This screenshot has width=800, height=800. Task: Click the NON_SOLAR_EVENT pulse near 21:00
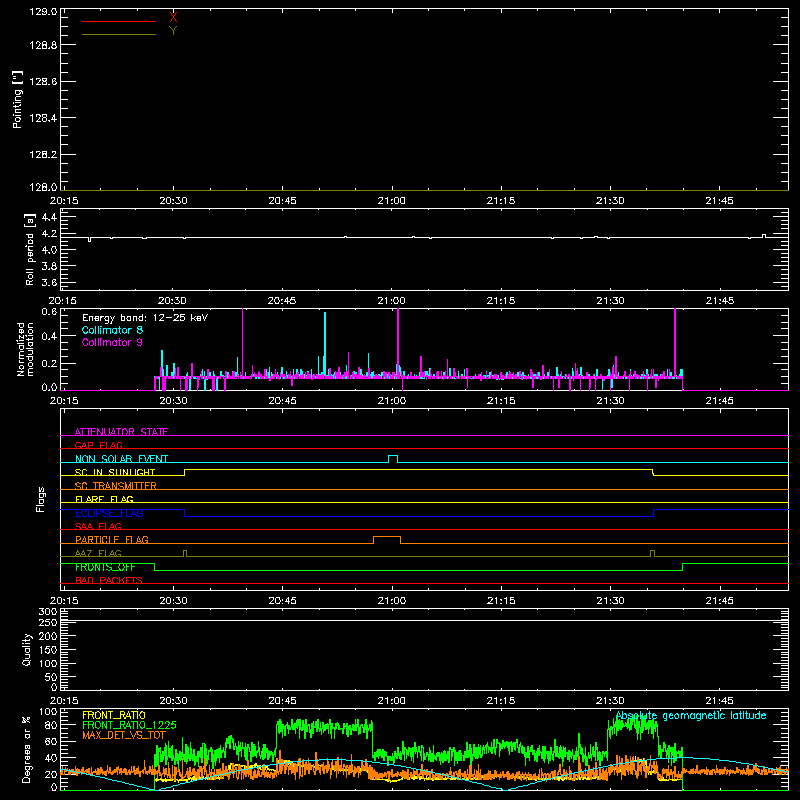pos(393,459)
